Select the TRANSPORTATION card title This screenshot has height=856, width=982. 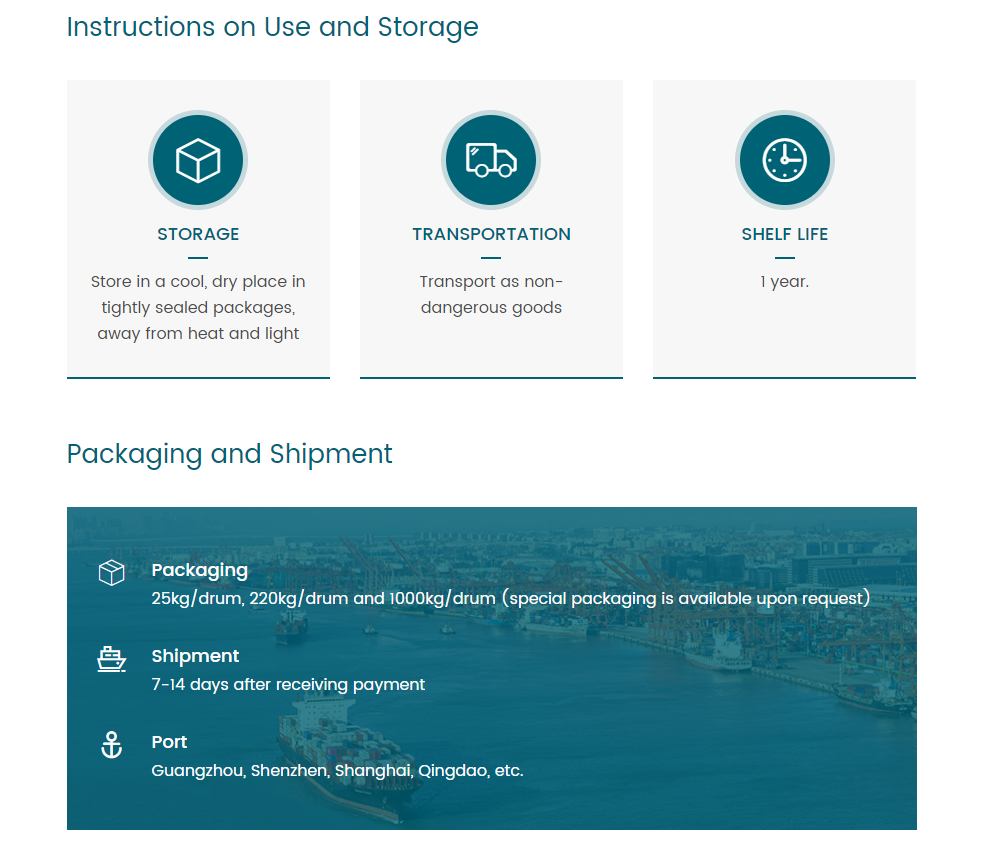tap(491, 234)
